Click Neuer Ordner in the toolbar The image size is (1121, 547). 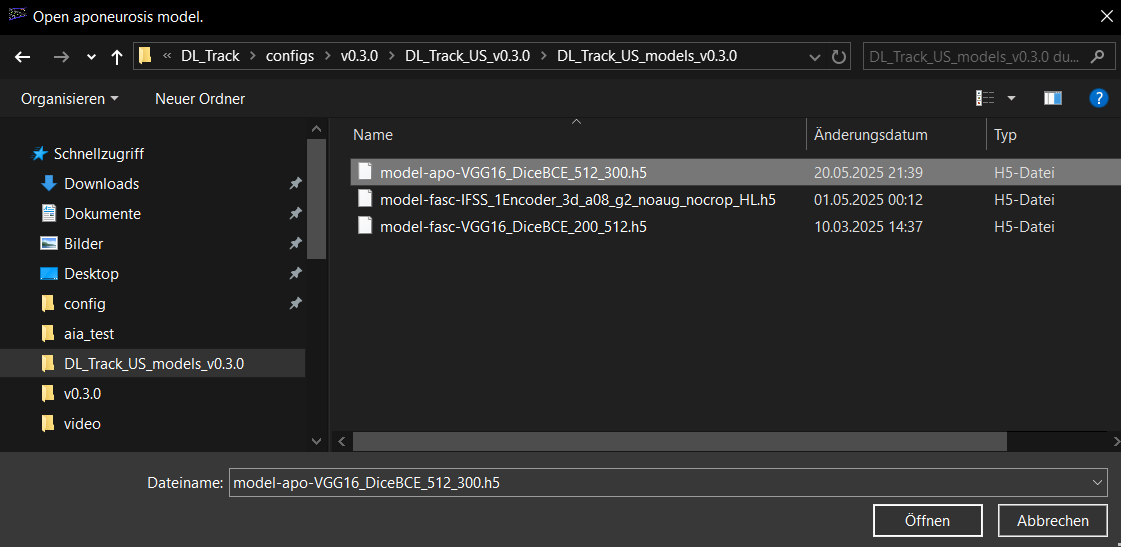tap(200, 98)
